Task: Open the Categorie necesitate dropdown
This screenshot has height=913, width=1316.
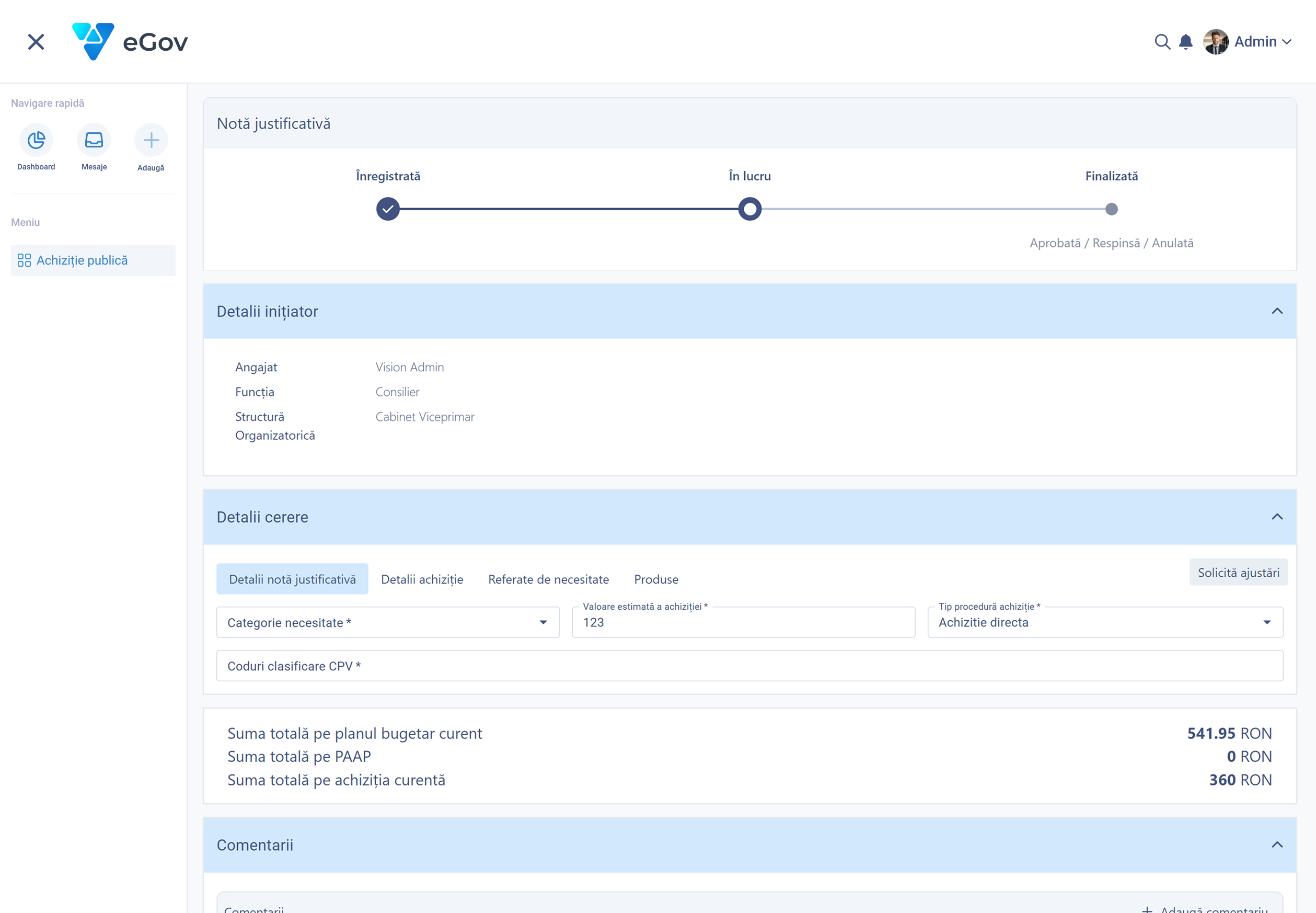Action: [x=388, y=622]
